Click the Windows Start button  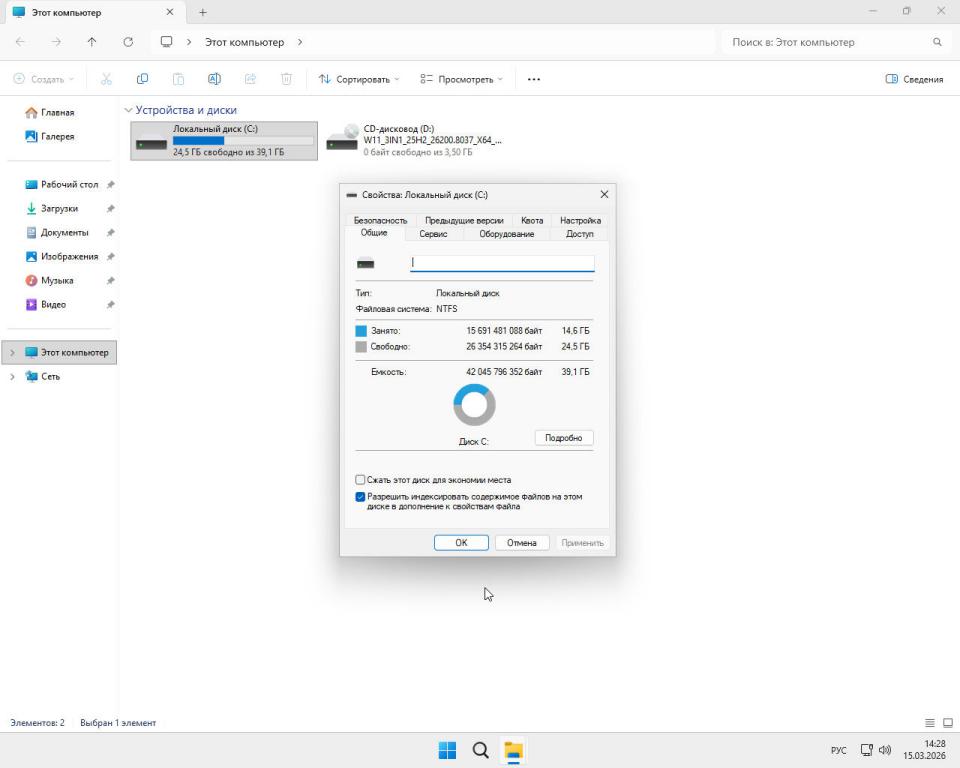point(447,750)
